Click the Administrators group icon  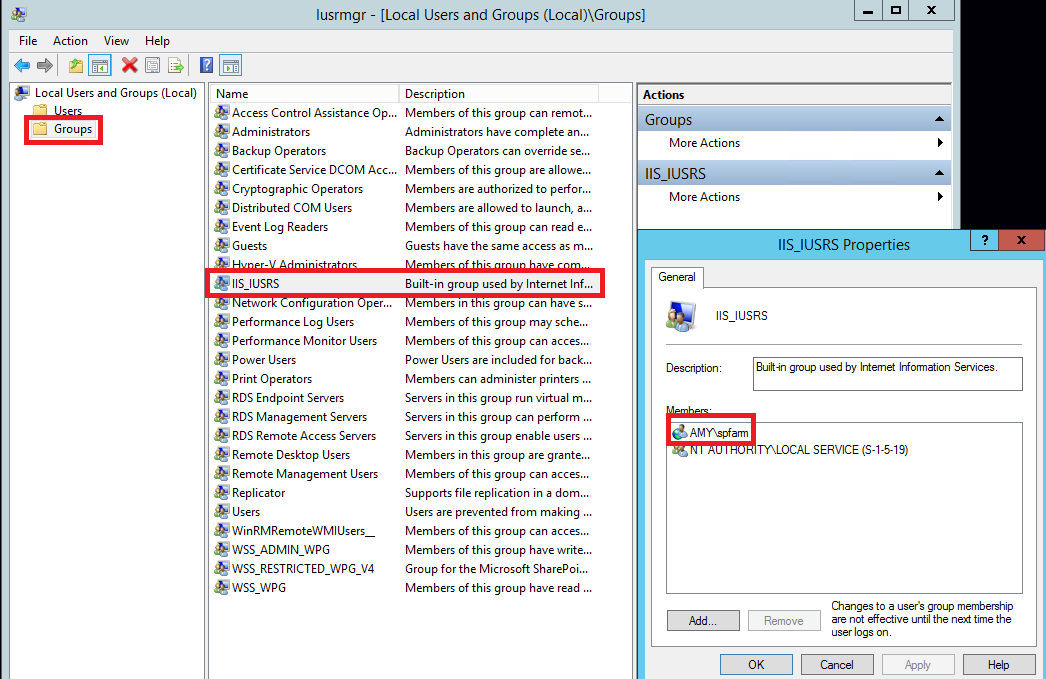221,131
